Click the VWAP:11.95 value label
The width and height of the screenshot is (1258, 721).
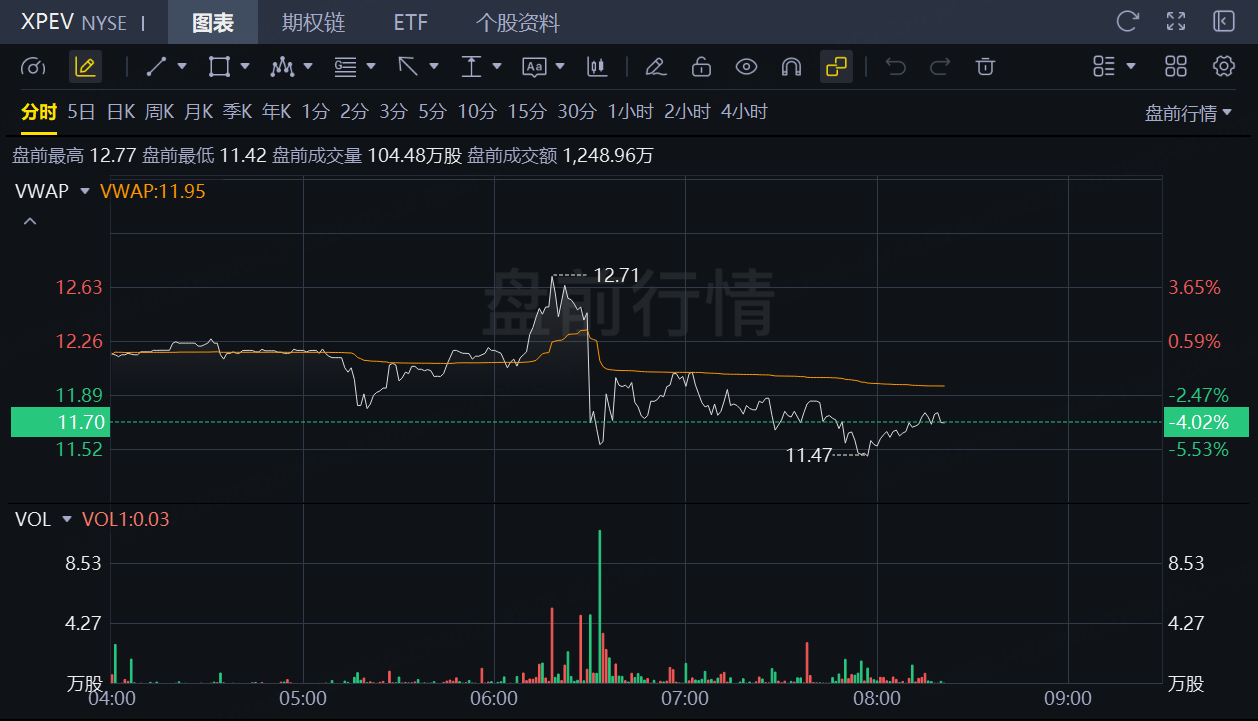pyautogui.click(x=153, y=191)
